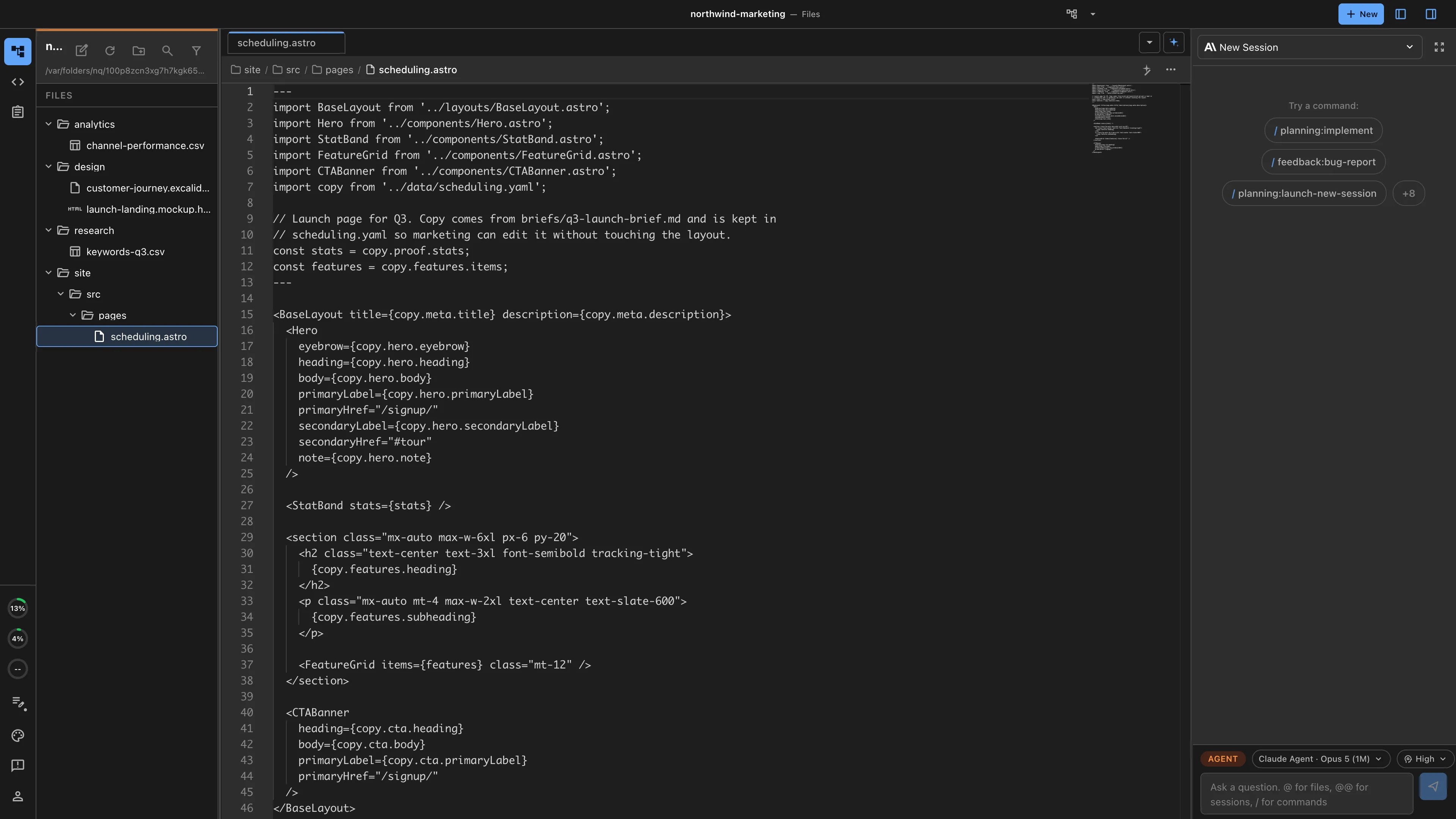
Task: Click line 27 StatBand code
Action: coord(368,505)
